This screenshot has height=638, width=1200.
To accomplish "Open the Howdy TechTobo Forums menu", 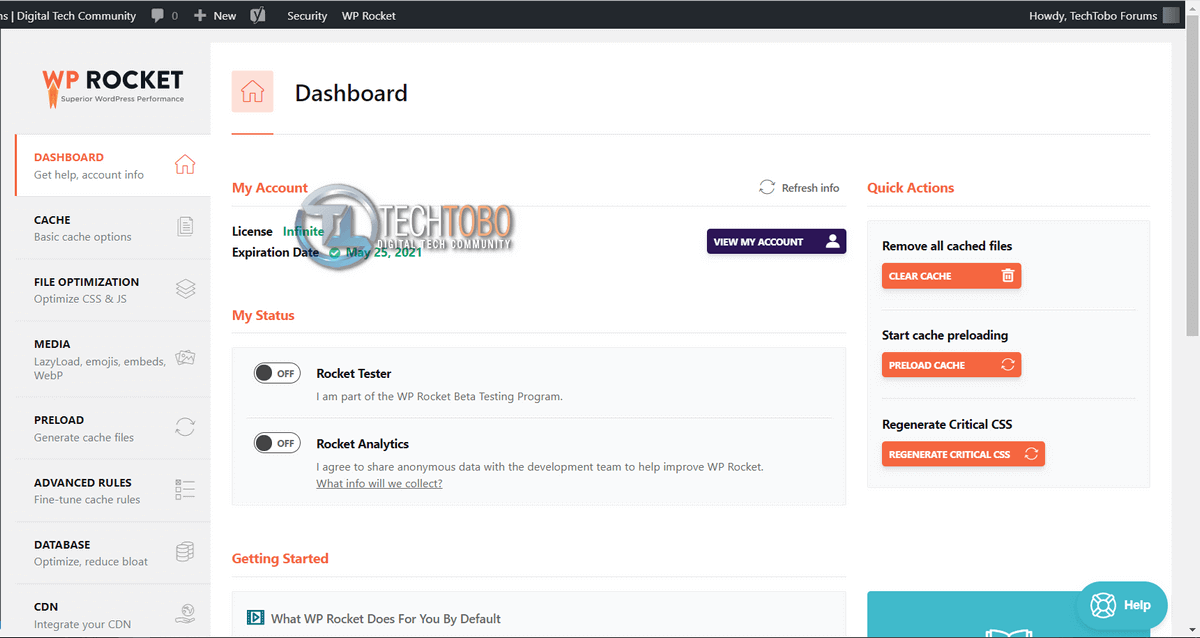I will 1105,15.
